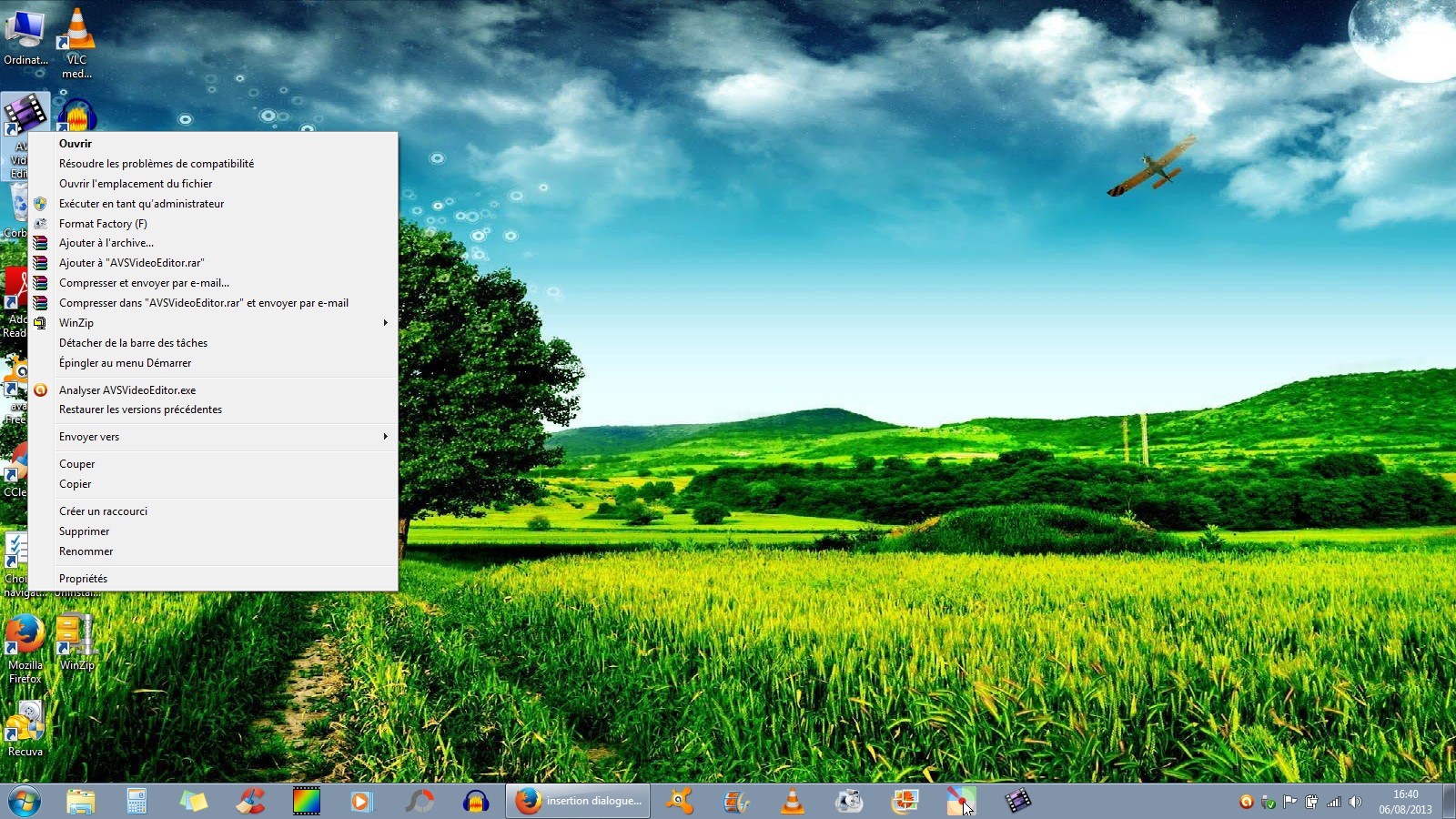Select Copier in the context menu

[213, 484]
